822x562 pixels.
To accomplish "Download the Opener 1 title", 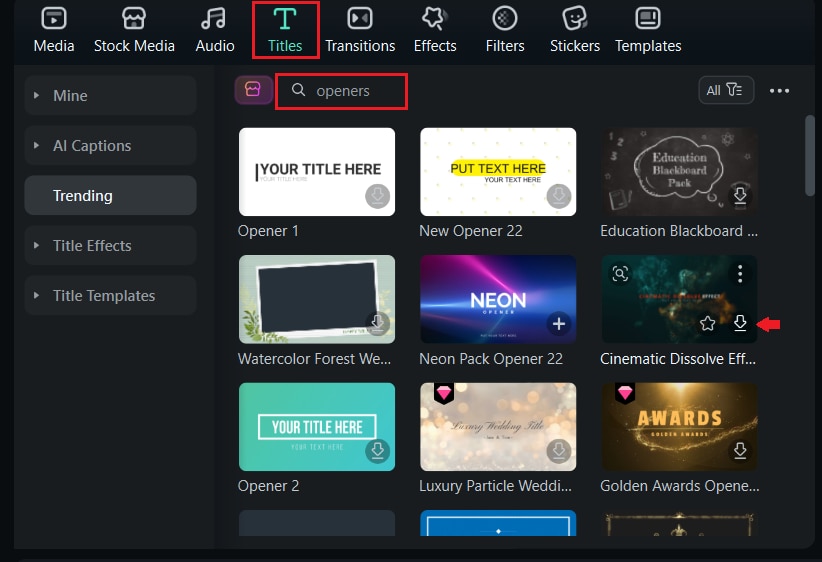I will click(x=377, y=196).
